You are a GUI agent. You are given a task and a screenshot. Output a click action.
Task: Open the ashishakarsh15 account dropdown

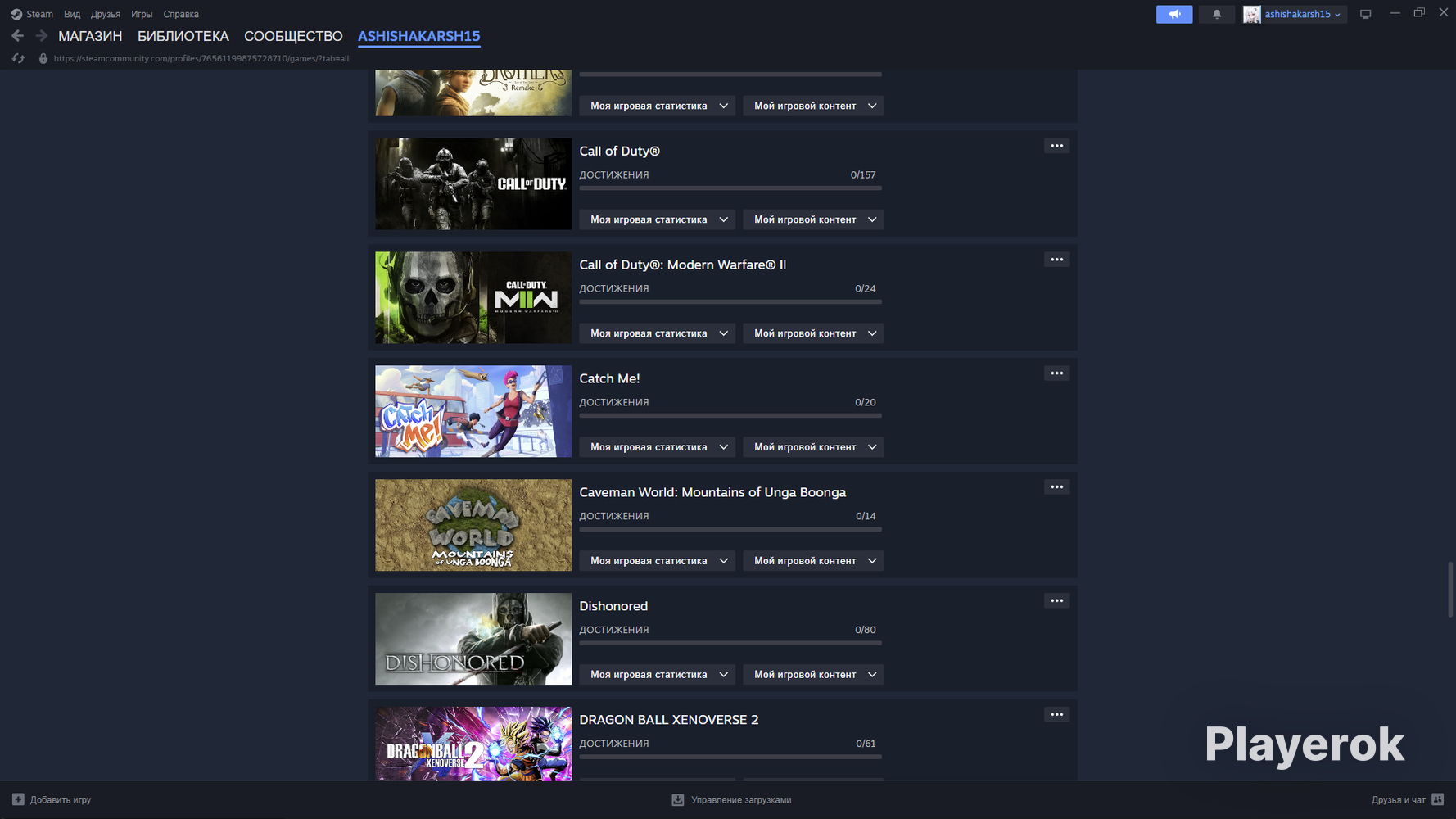pos(1303,14)
